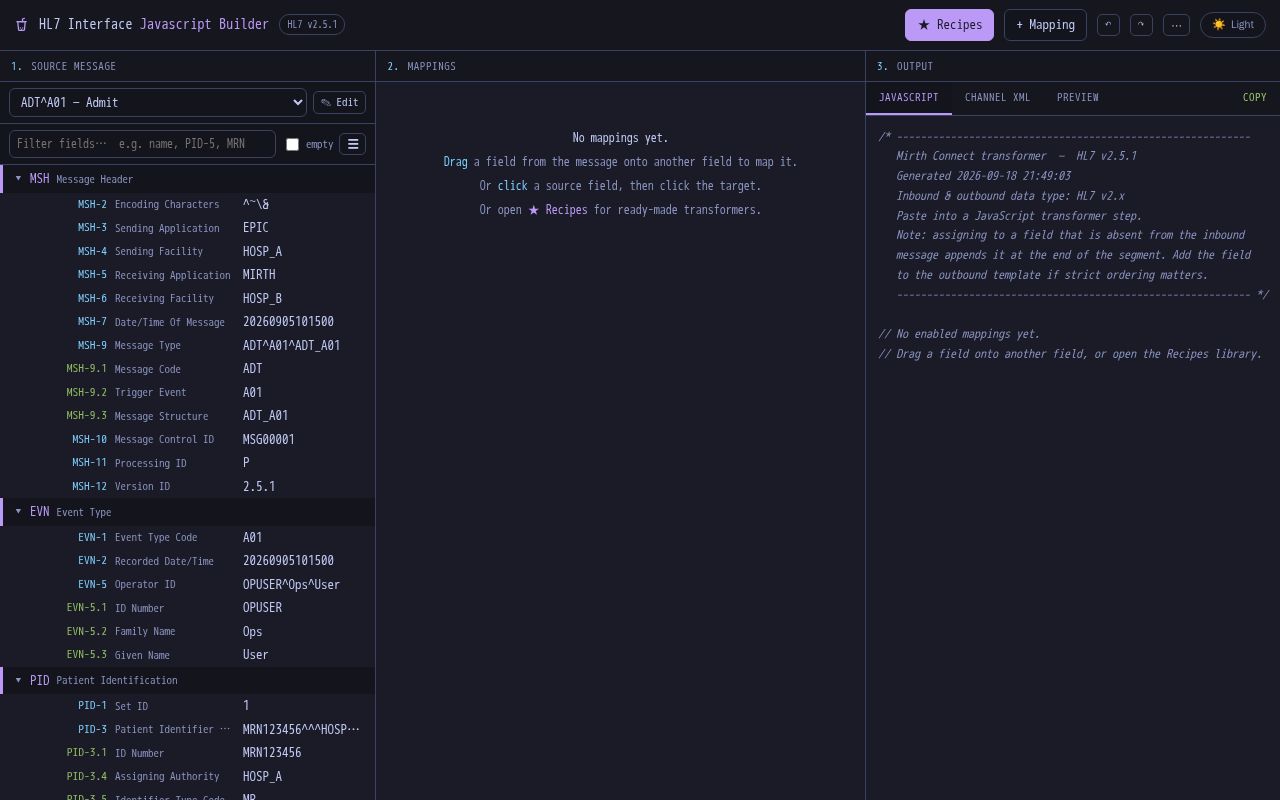The height and width of the screenshot is (800, 1280).
Task: Click the MSH-9.2 Trigger Event row
Action: pos(187,392)
